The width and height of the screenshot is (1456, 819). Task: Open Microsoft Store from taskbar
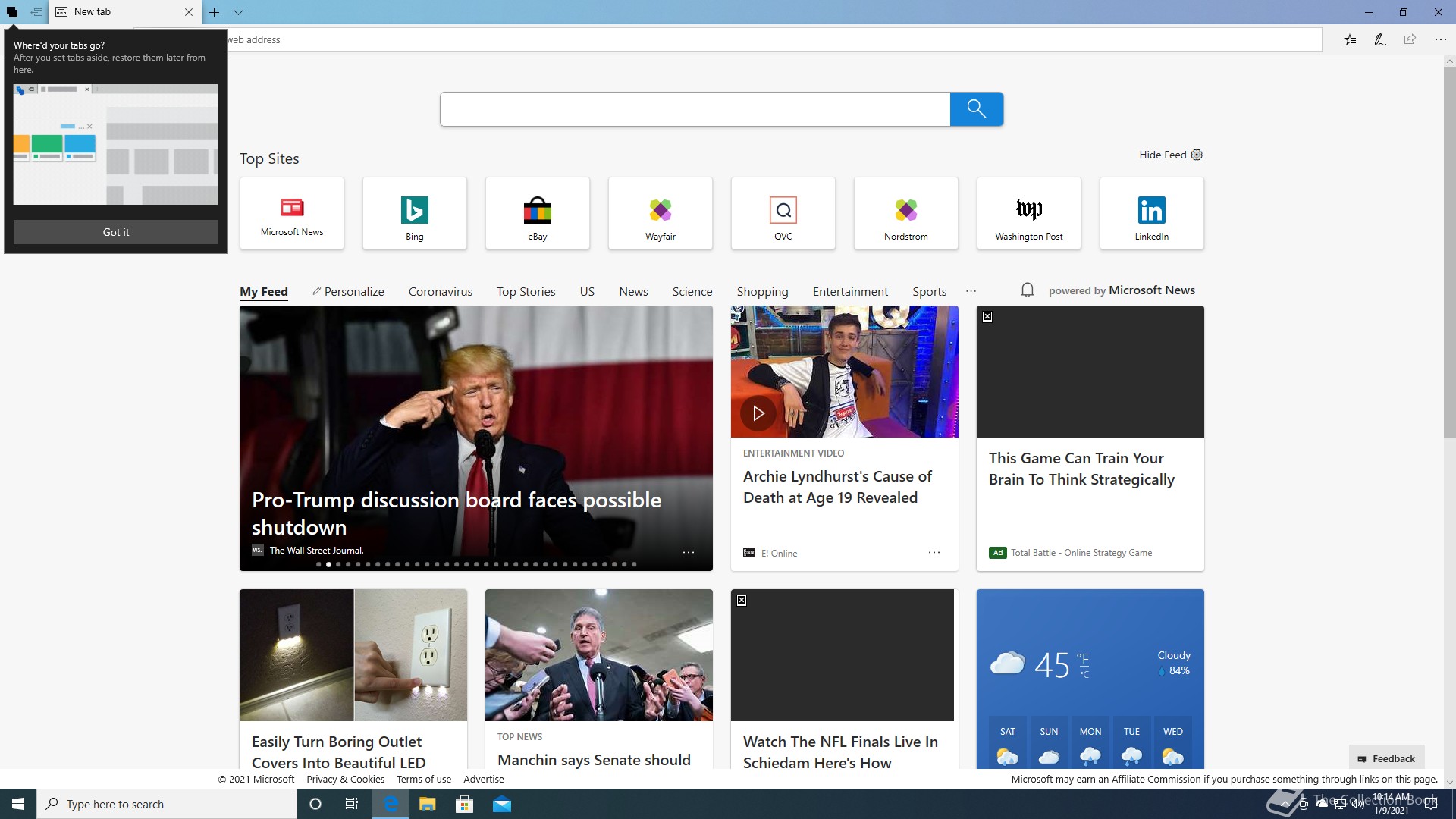click(x=465, y=804)
